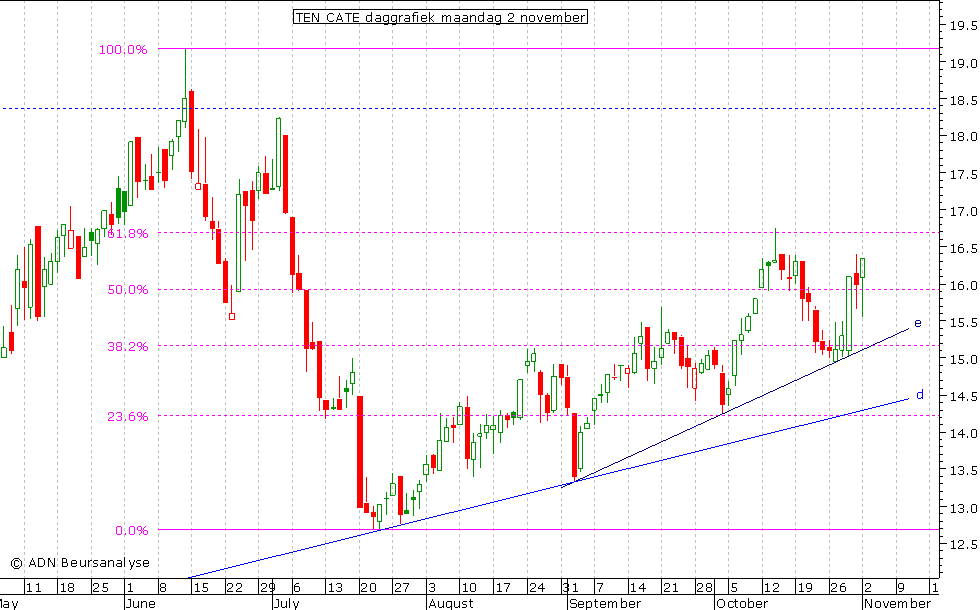This screenshot has width=980, height=610.
Task: Click date tick 14 on time axis
Action: (x=638, y=588)
